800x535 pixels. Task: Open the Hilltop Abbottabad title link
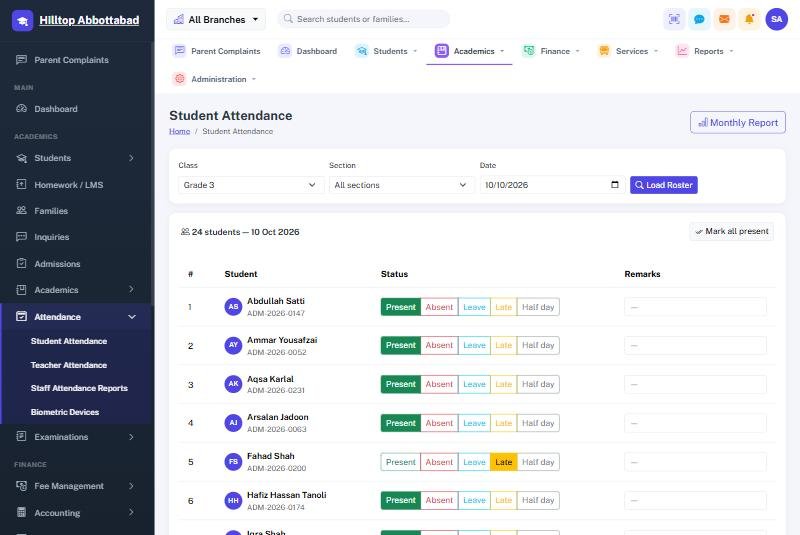click(89, 20)
